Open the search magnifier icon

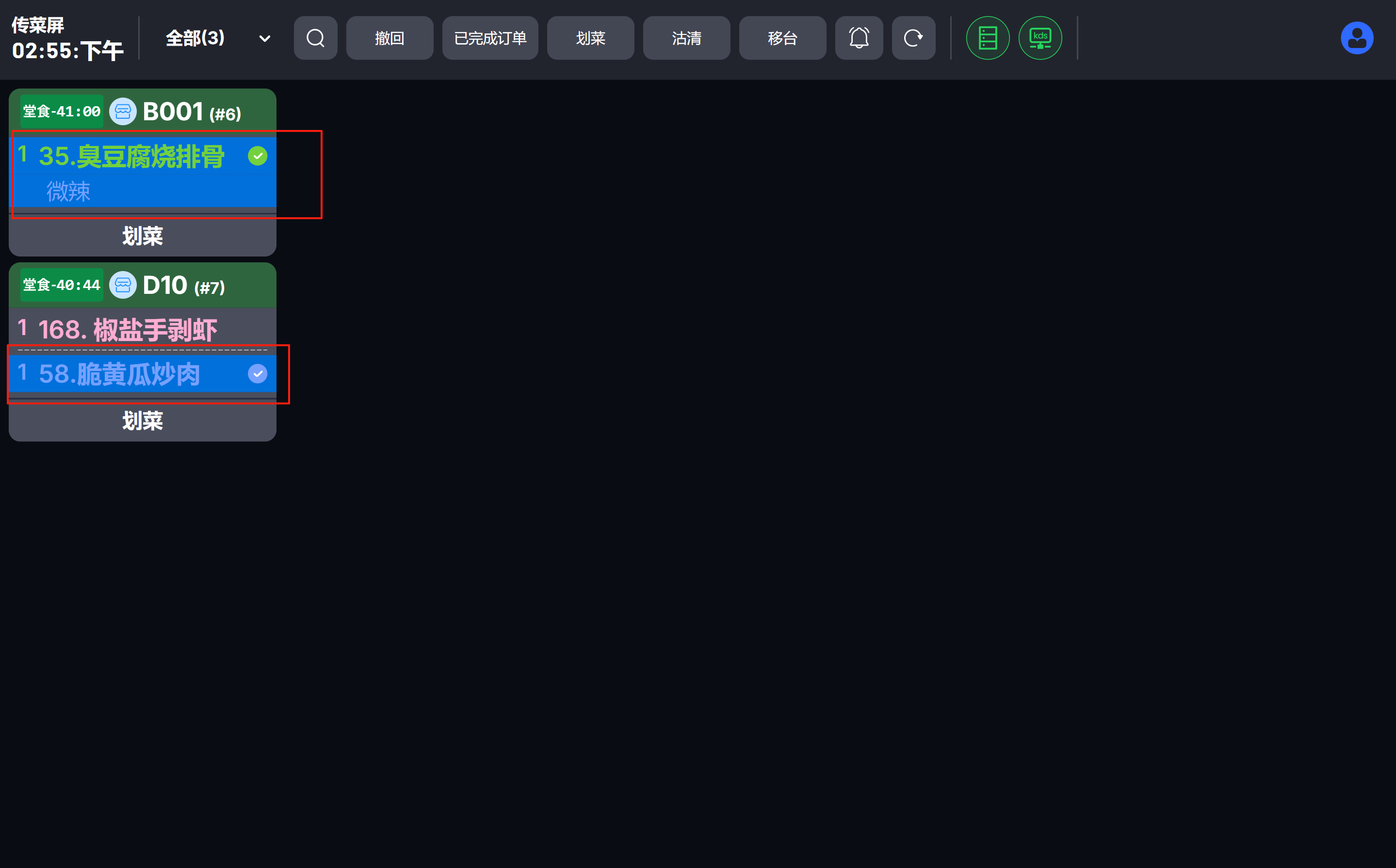tap(315, 38)
